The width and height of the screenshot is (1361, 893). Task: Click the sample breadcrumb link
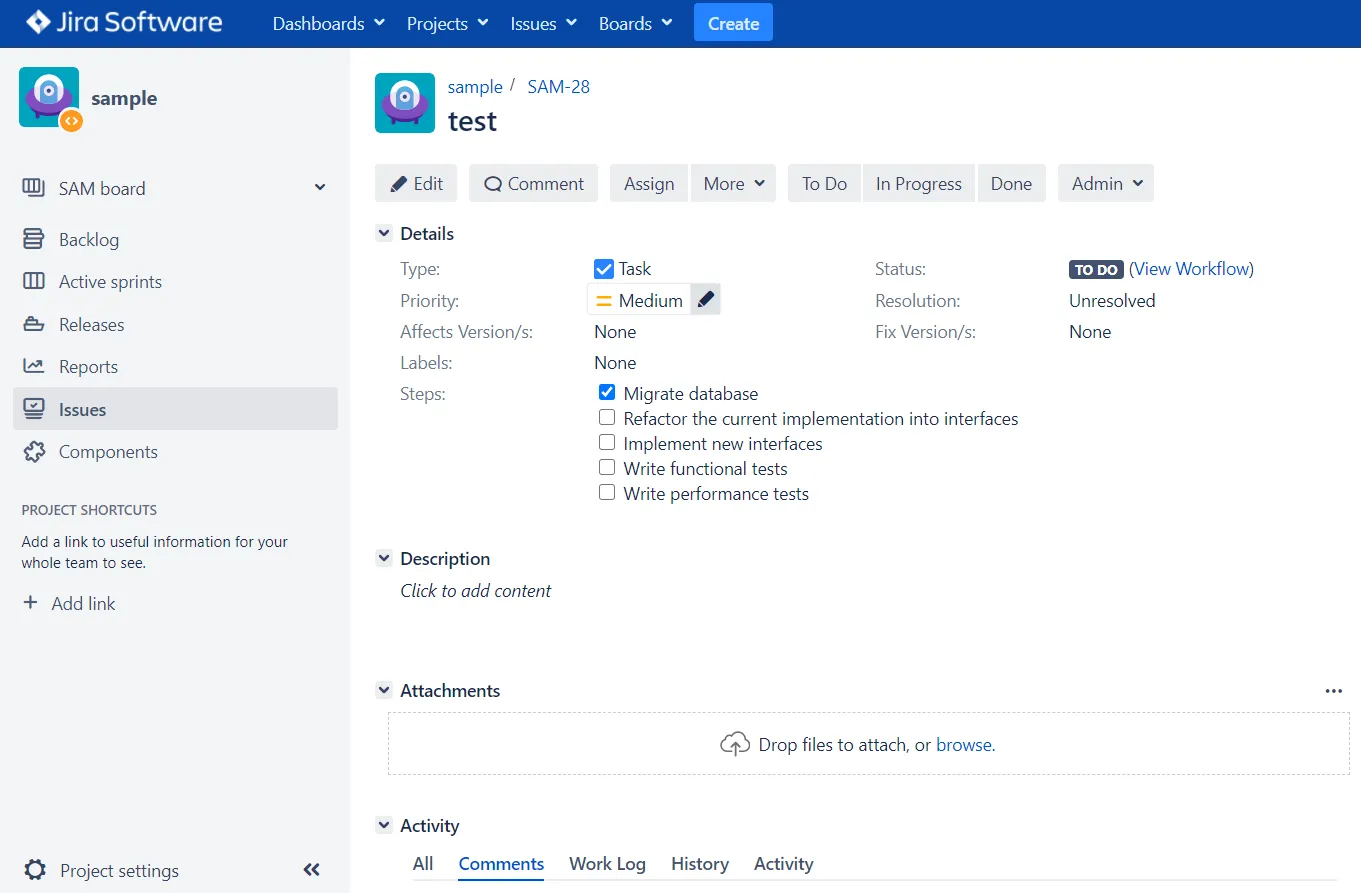(475, 86)
